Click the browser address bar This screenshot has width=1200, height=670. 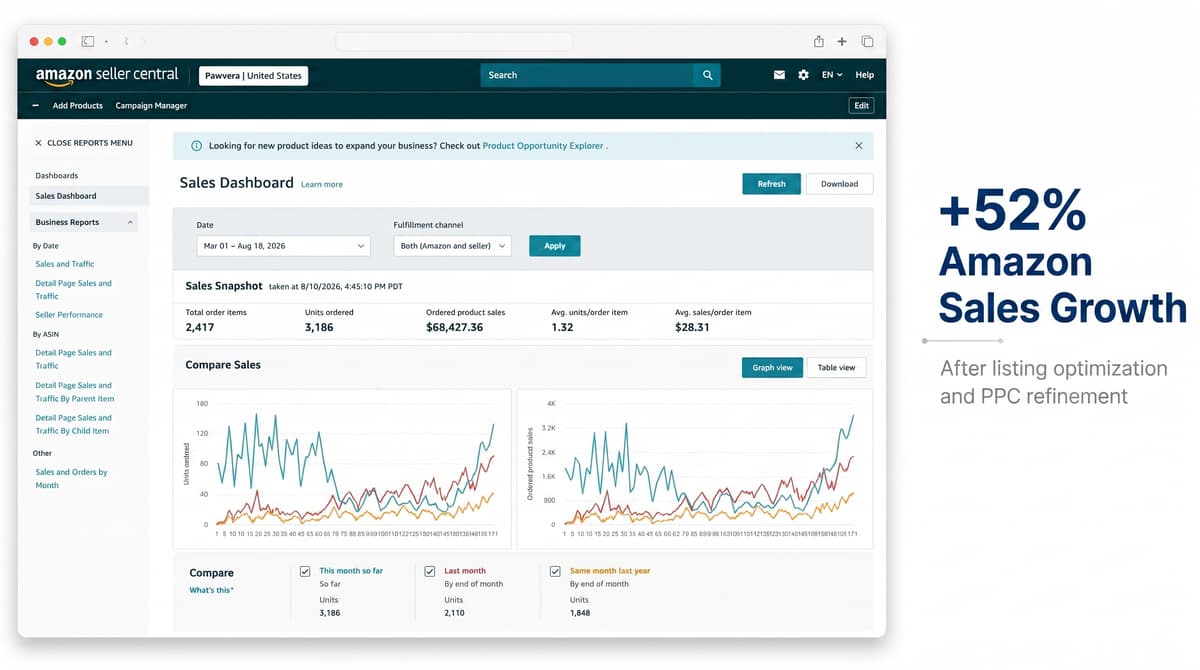[454, 41]
